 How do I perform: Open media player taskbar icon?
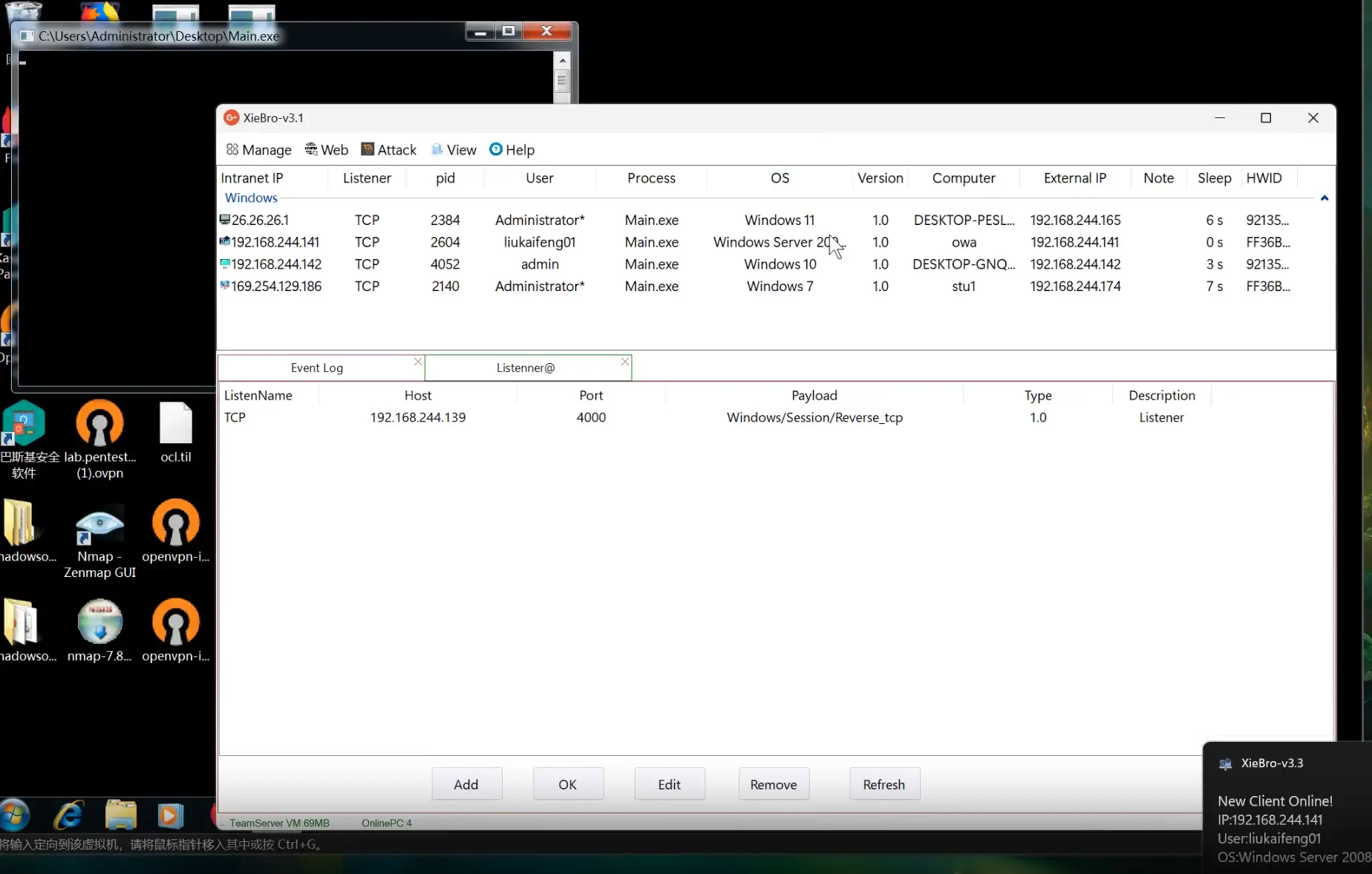pyautogui.click(x=170, y=815)
